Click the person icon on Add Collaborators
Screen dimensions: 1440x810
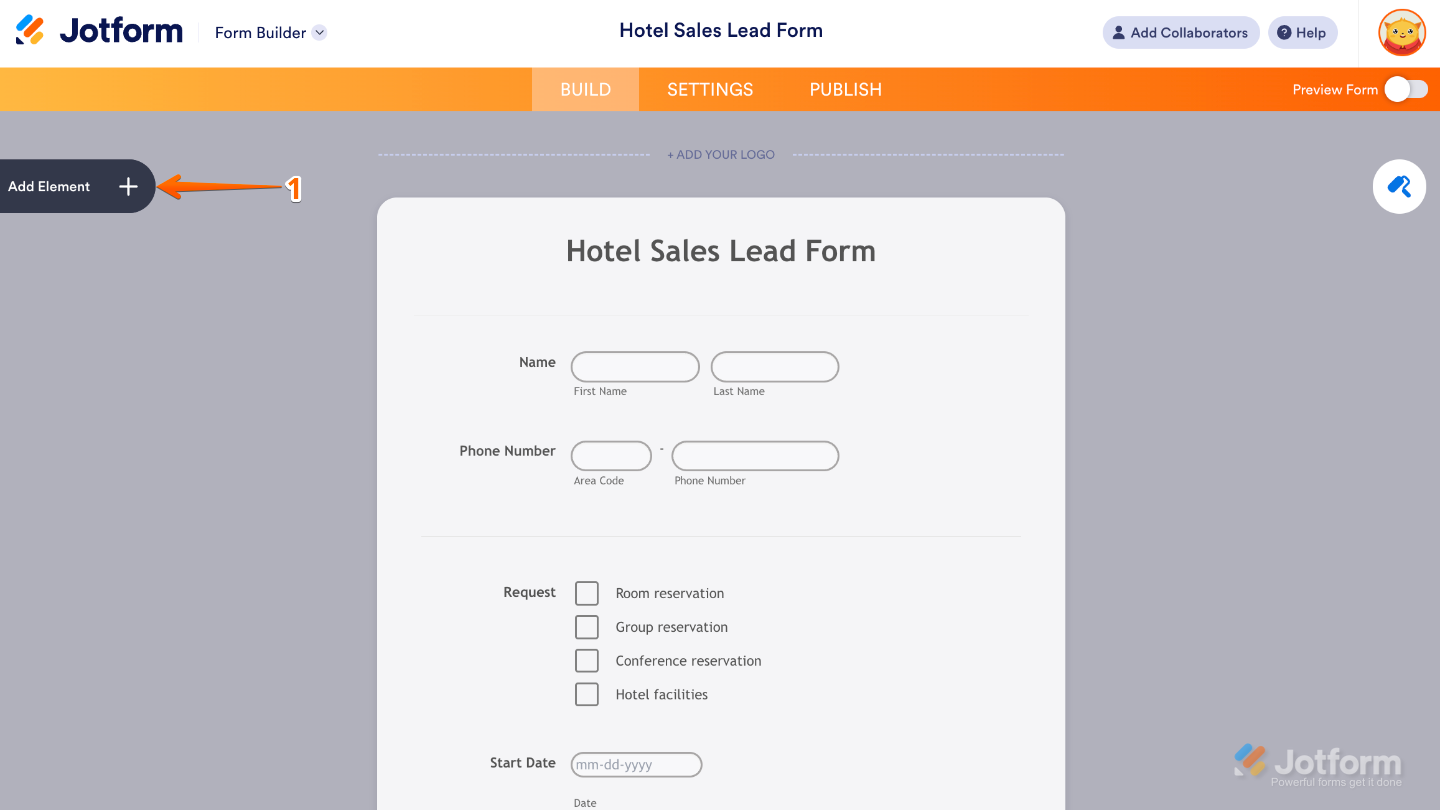1120,32
